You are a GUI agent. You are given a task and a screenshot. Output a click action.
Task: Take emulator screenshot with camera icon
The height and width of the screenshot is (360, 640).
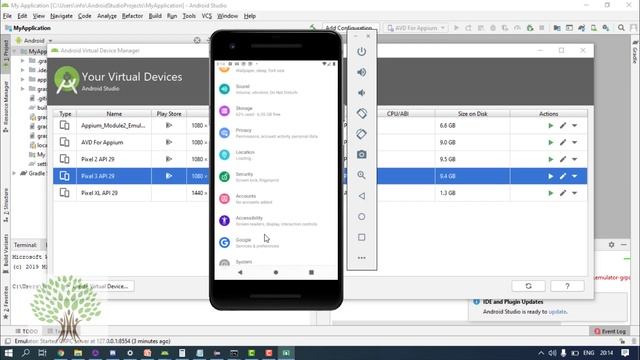pyautogui.click(x=361, y=154)
